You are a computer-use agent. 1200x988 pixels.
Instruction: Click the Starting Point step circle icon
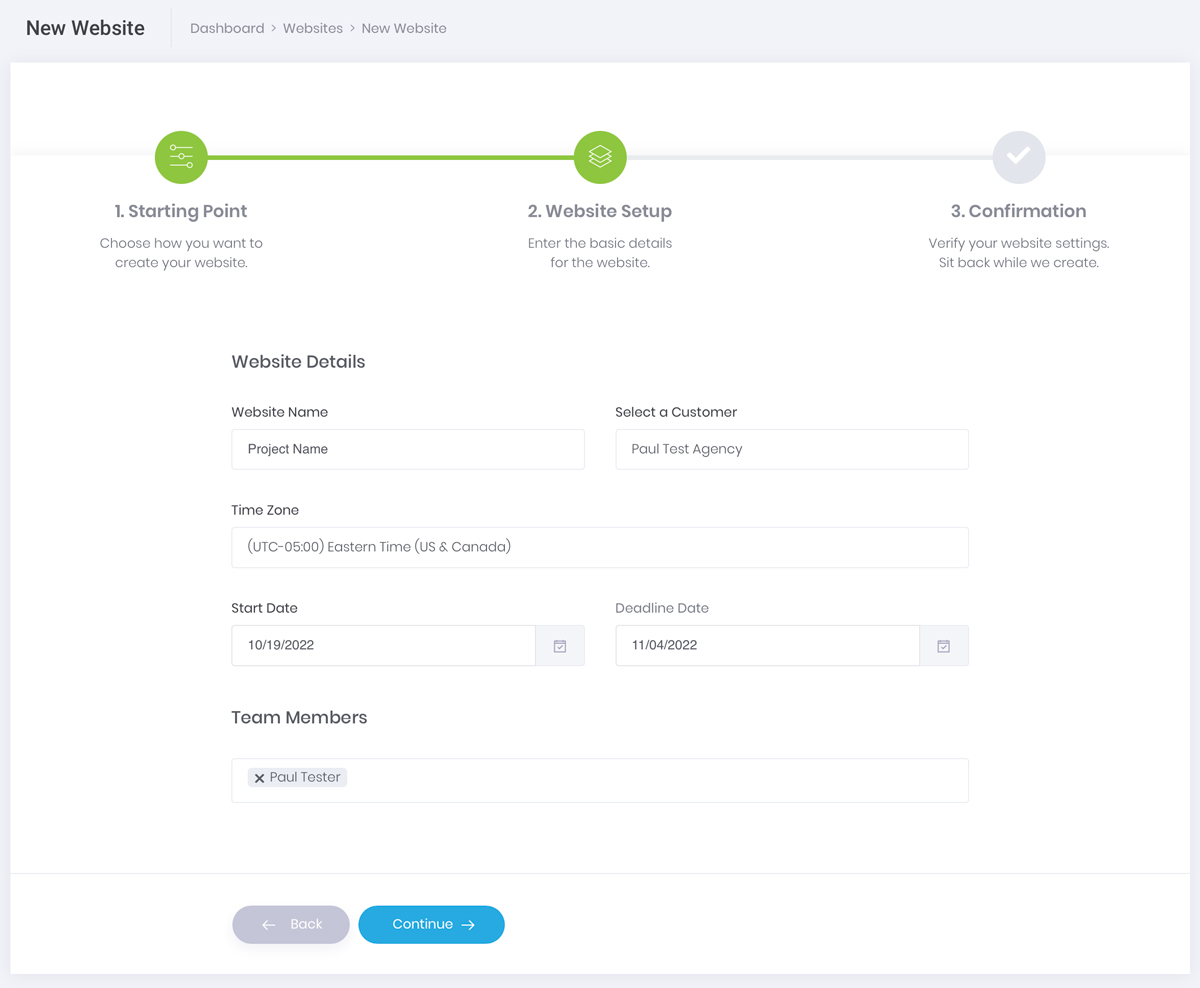[x=181, y=157]
